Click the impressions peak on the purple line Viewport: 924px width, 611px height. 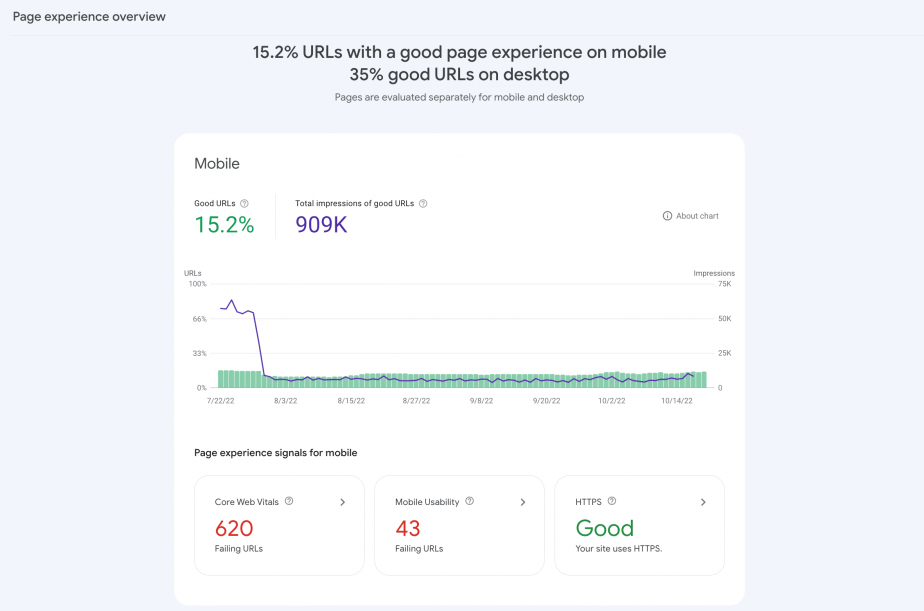pyautogui.click(x=232, y=300)
